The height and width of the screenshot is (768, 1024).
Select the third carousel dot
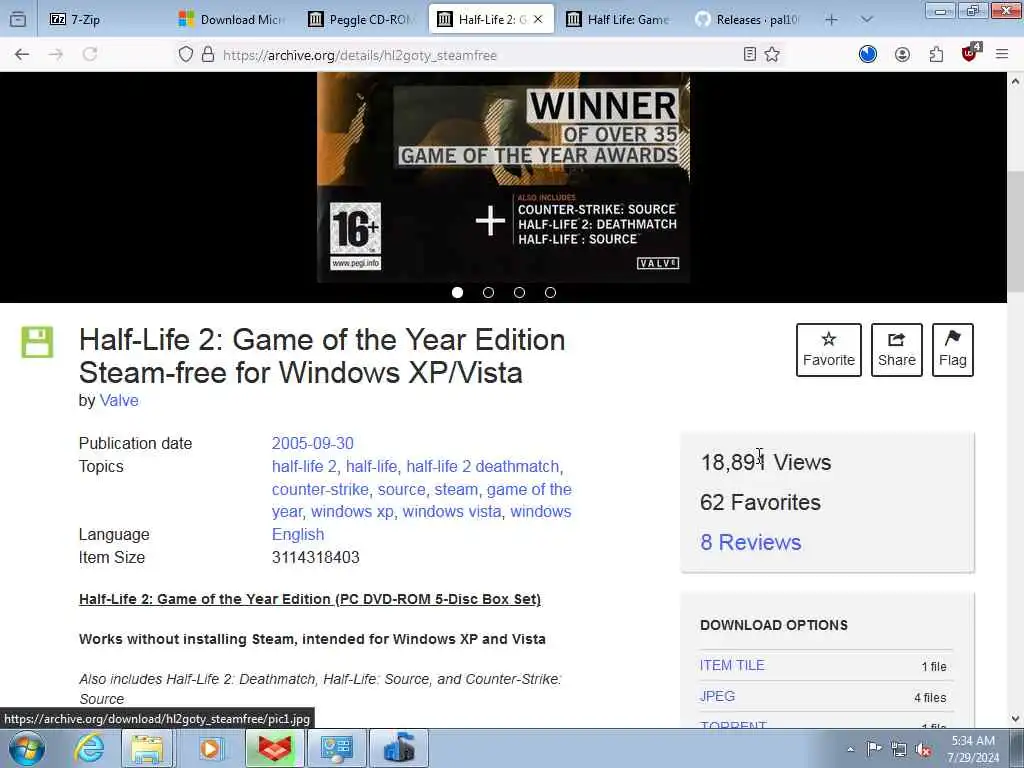519,293
